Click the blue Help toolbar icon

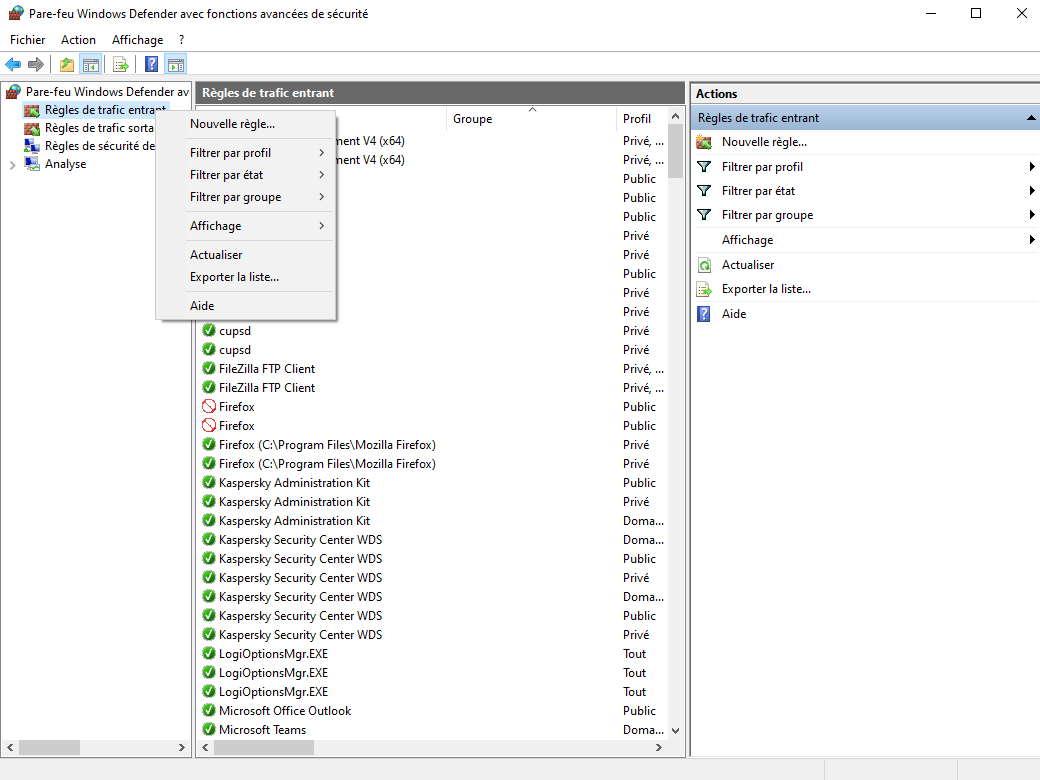tap(151, 64)
